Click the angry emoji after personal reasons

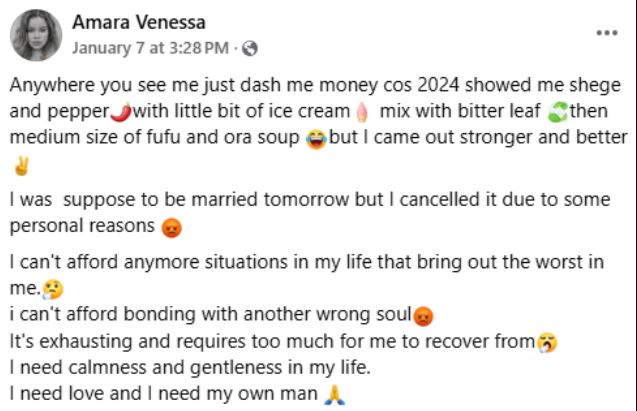[x=171, y=227]
